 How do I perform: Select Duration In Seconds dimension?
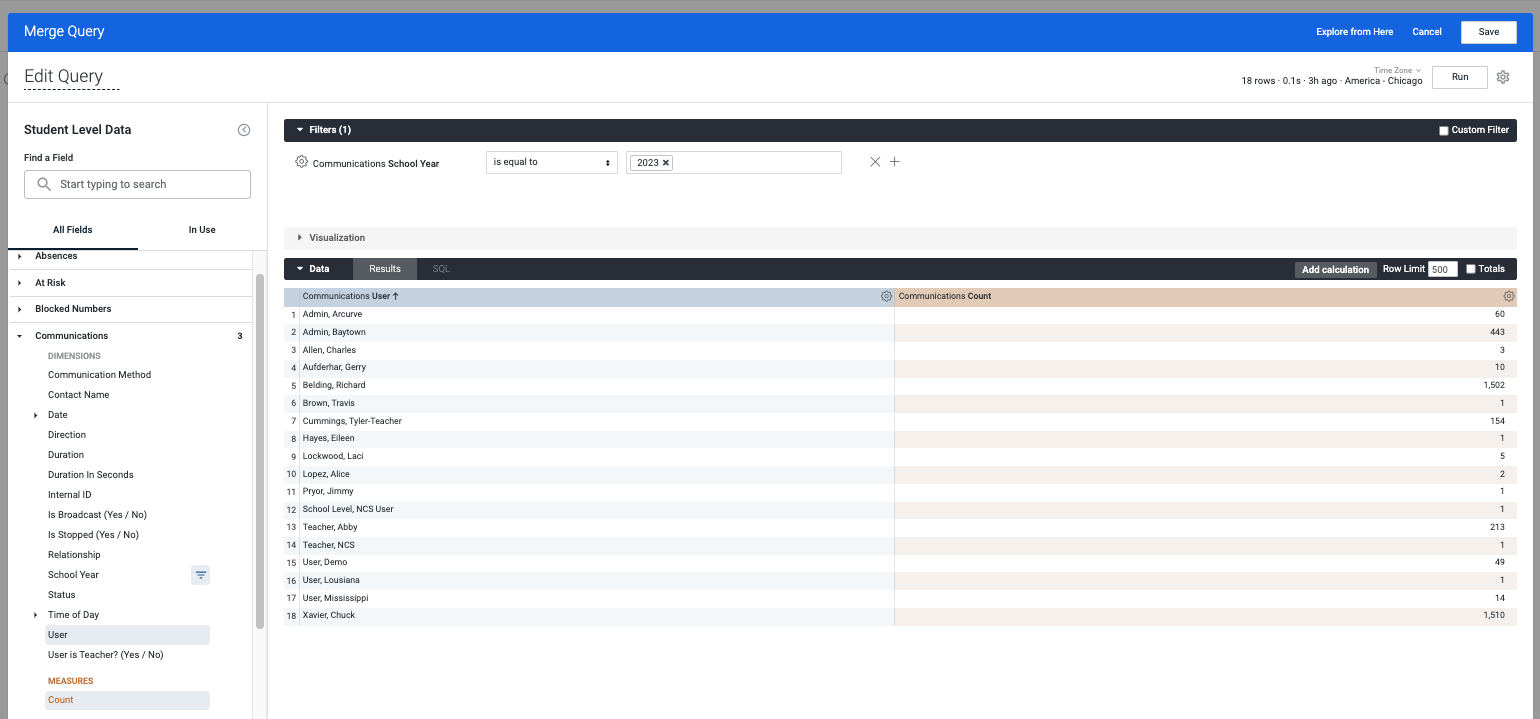click(x=91, y=475)
